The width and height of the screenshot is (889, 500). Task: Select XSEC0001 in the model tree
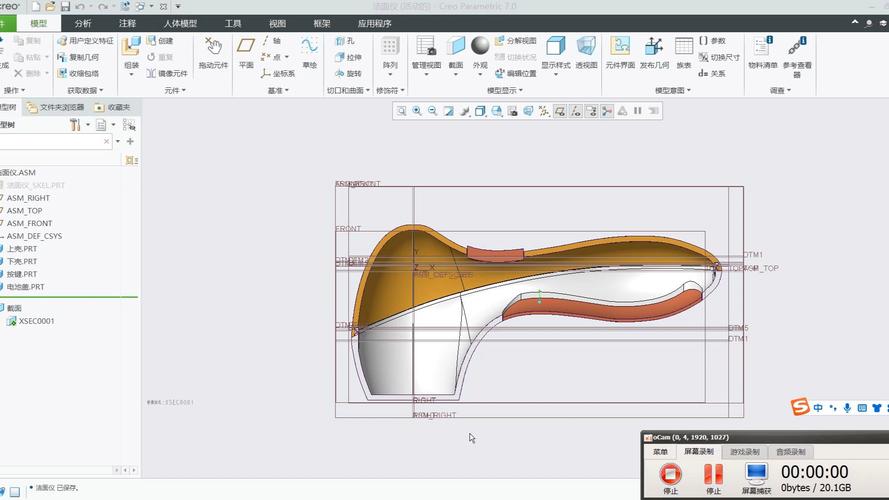36,321
